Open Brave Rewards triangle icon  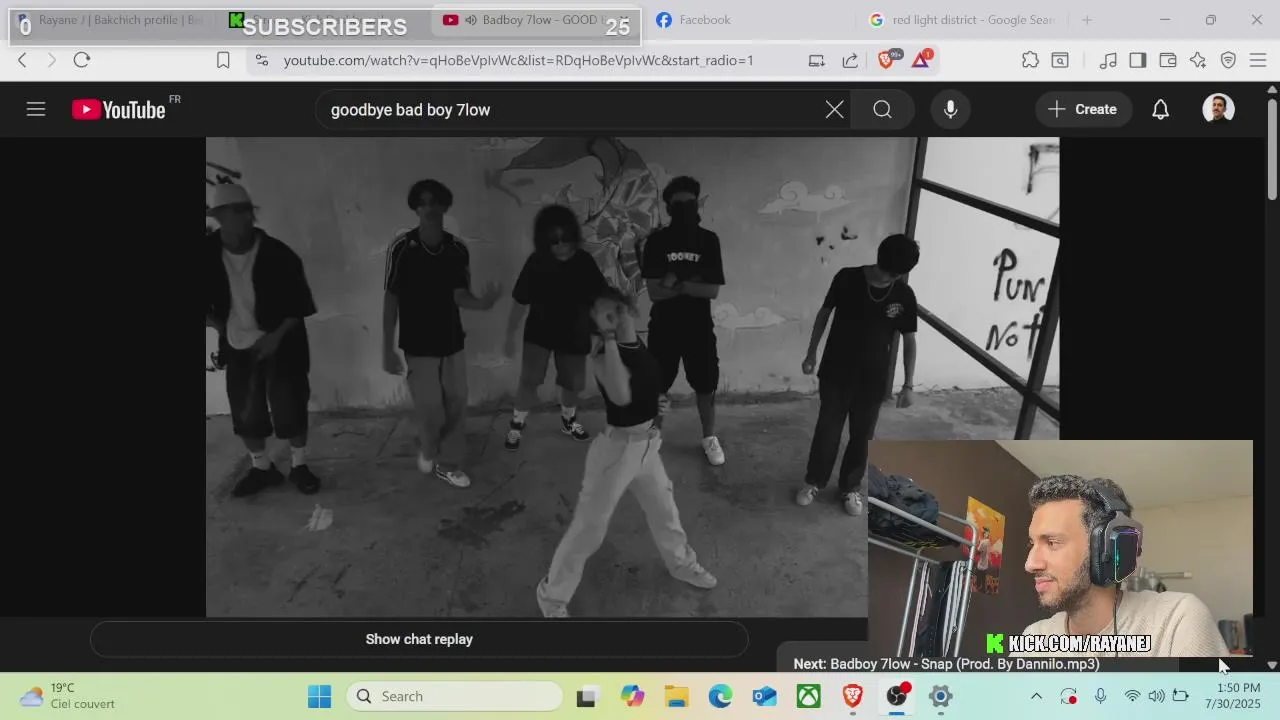[921, 60]
